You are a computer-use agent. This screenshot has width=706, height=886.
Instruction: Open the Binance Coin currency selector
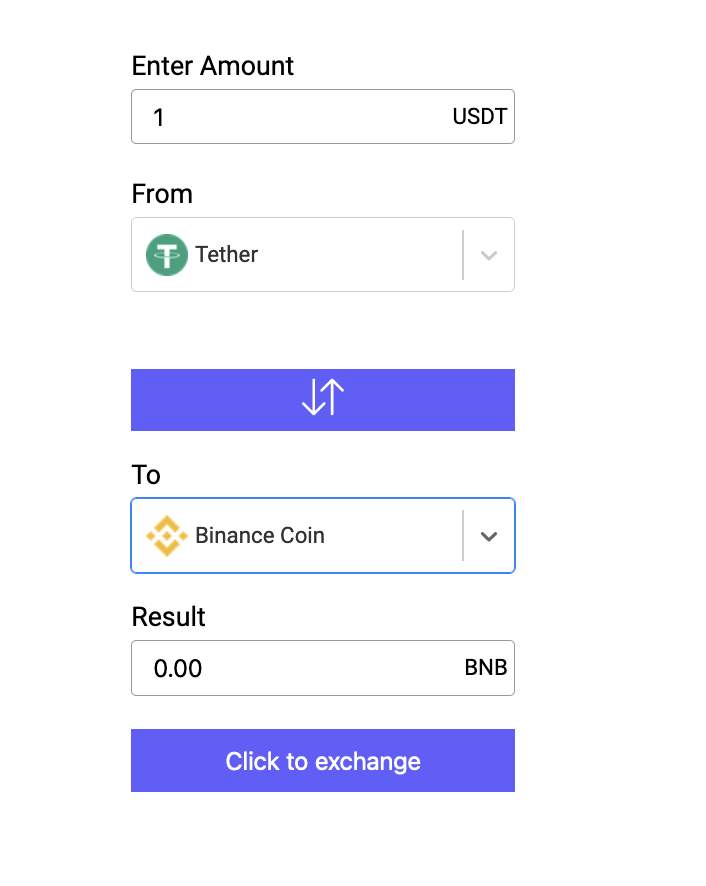coord(323,536)
